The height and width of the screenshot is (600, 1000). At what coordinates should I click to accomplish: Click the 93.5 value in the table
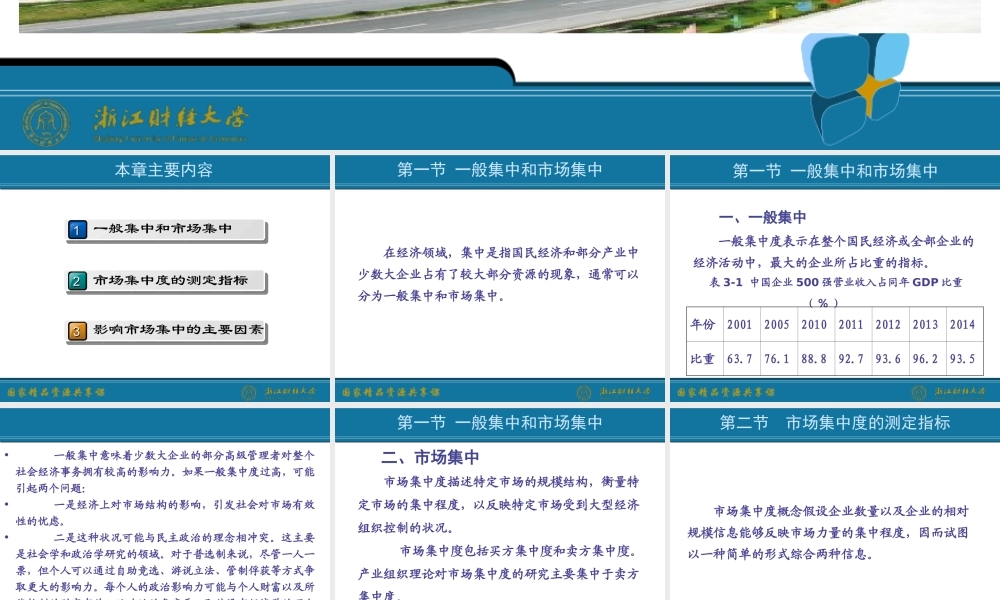coord(962,360)
